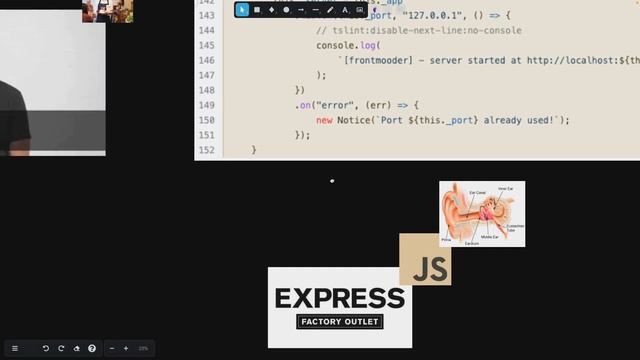Screen dimensions: 640x360
Task: Click line number 152 in the code
Action: pyautogui.click(x=207, y=150)
